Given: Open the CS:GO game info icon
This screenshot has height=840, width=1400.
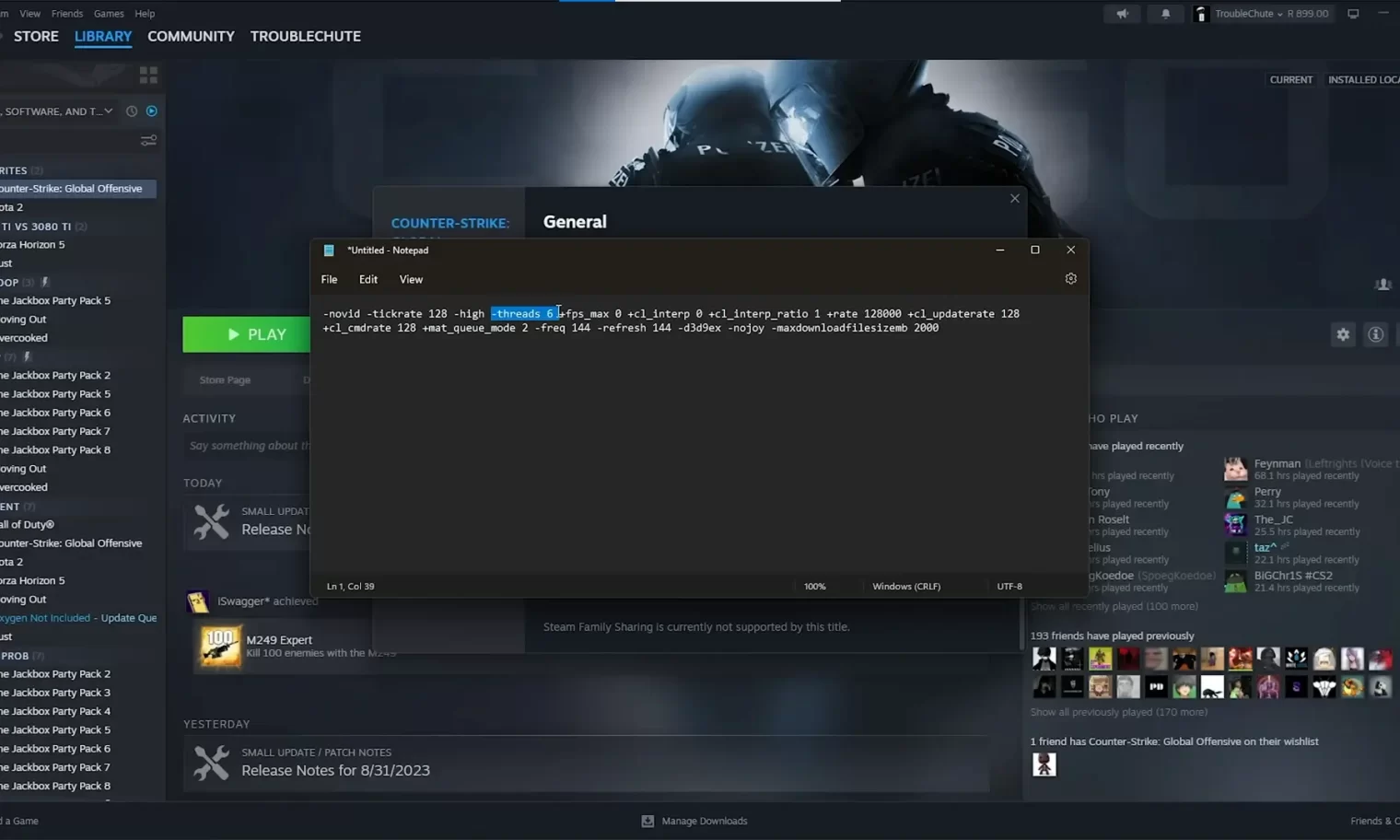Looking at the screenshot, I should [x=1375, y=334].
